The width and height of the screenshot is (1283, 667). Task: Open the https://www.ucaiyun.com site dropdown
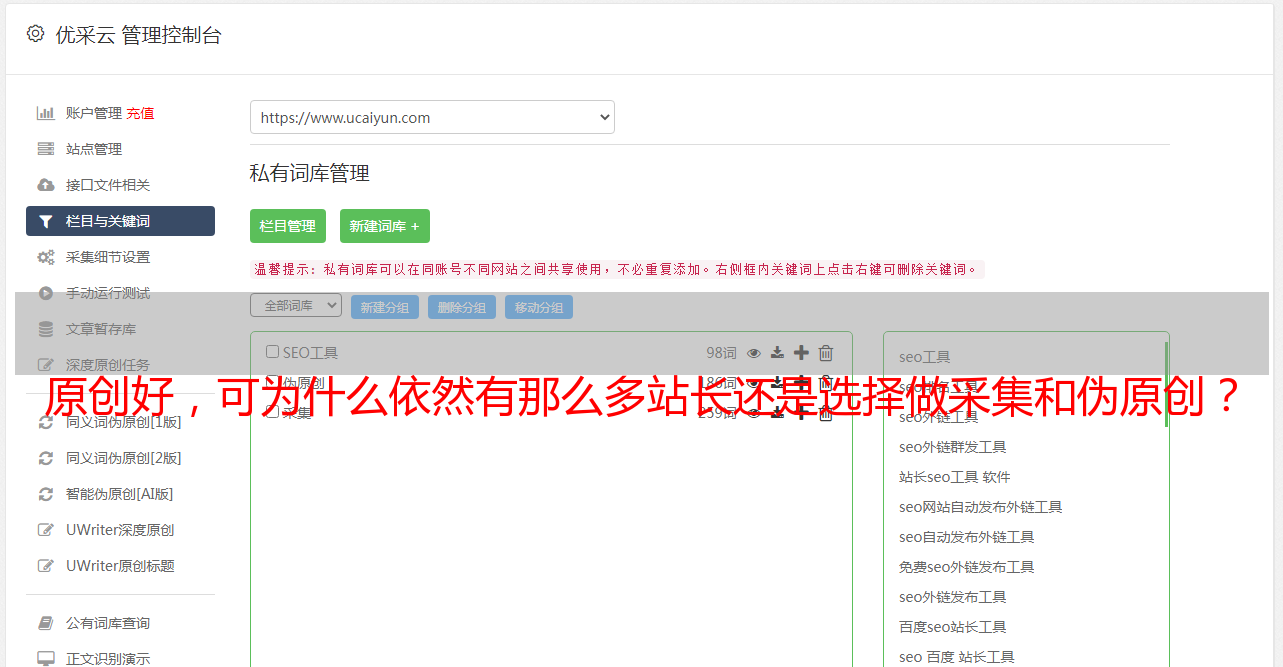click(432, 117)
